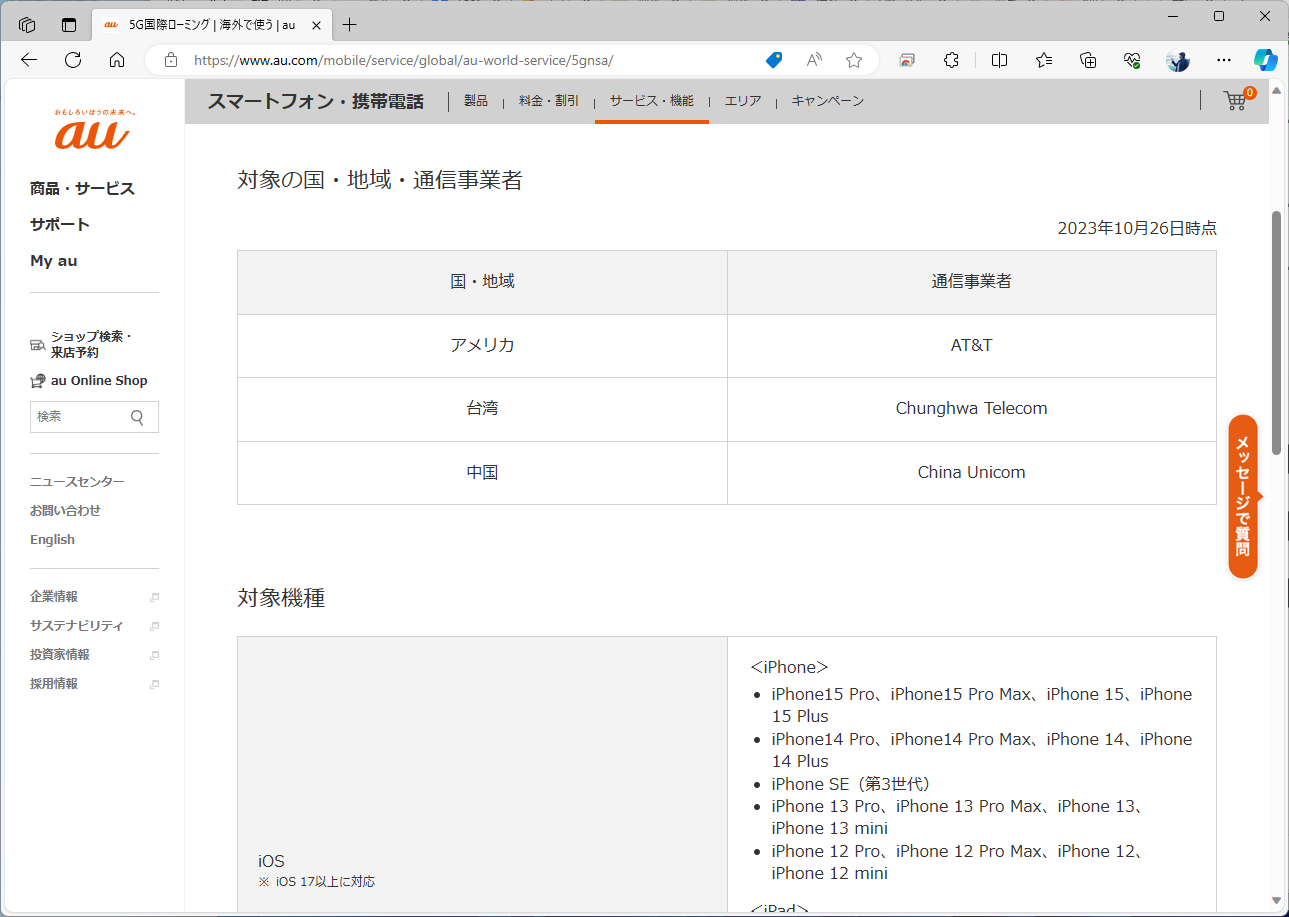Open the 料金・割引 menu item
1289x917 pixels.
548,101
